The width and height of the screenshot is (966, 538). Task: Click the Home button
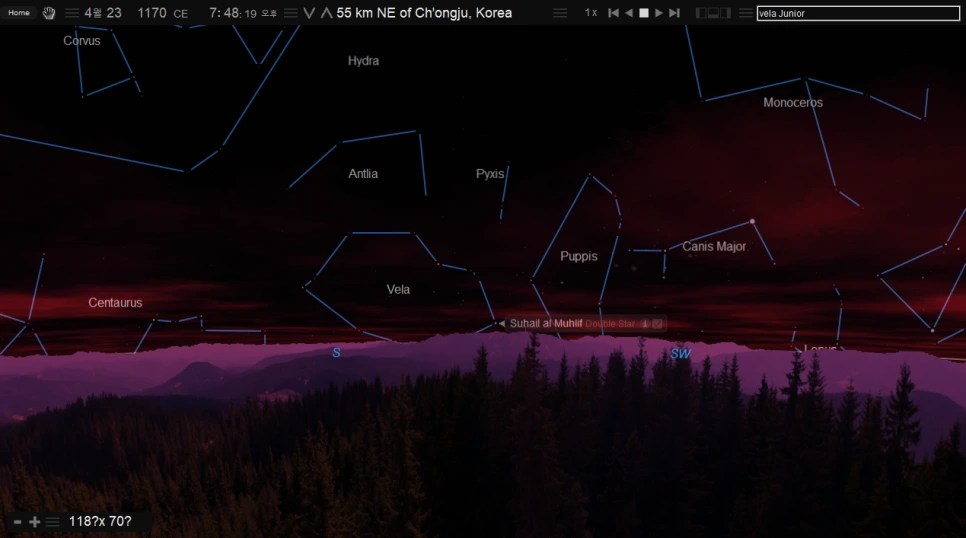pyautogui.click(x=18, y=12)
